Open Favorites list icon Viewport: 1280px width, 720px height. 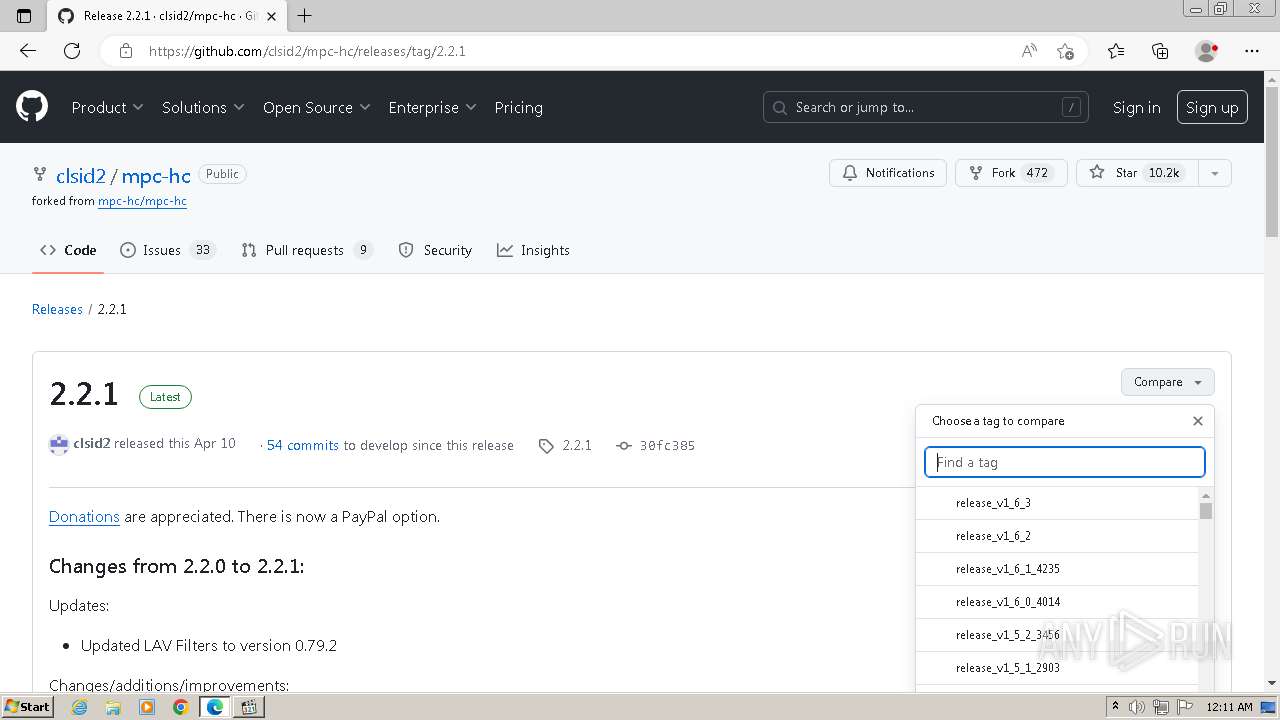[1116, 51]
